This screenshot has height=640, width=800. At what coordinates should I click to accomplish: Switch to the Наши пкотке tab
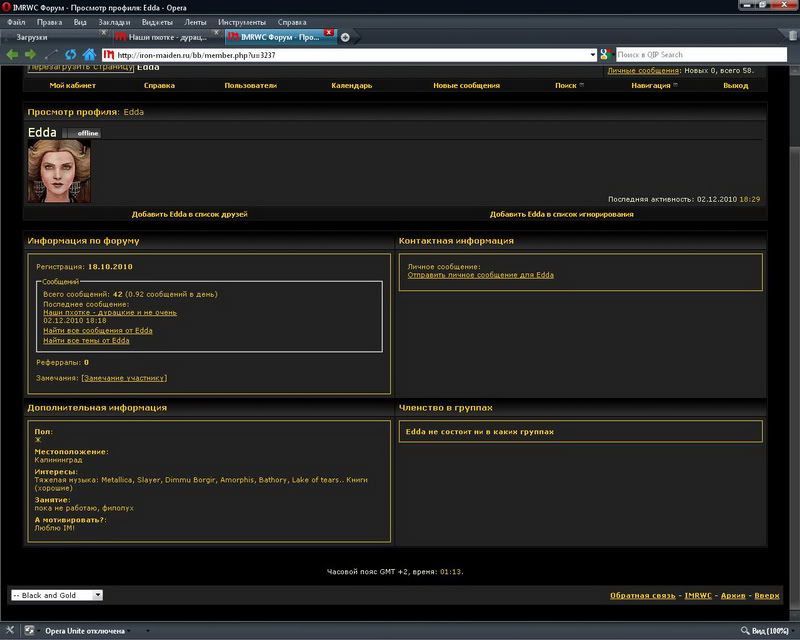(x=166, y=37)
